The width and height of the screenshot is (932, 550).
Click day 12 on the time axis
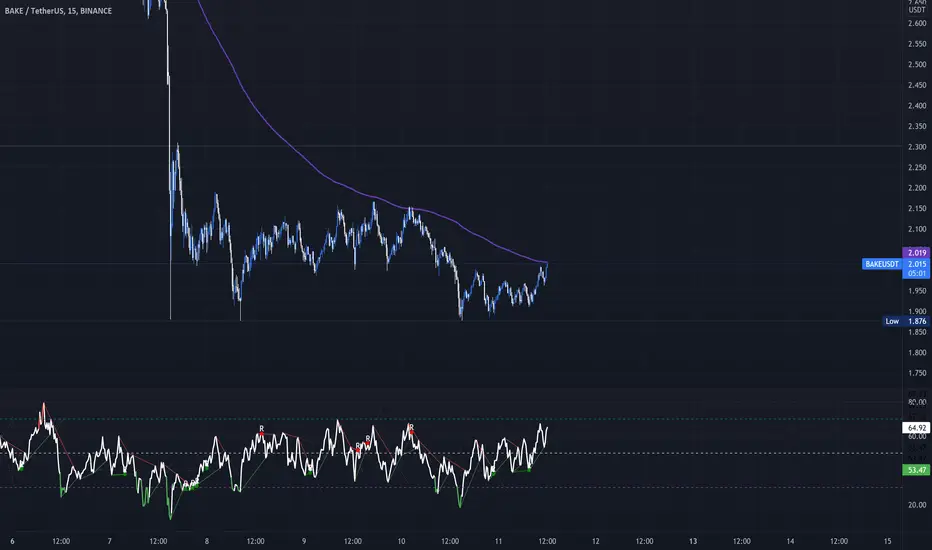[x=596, y=541]
